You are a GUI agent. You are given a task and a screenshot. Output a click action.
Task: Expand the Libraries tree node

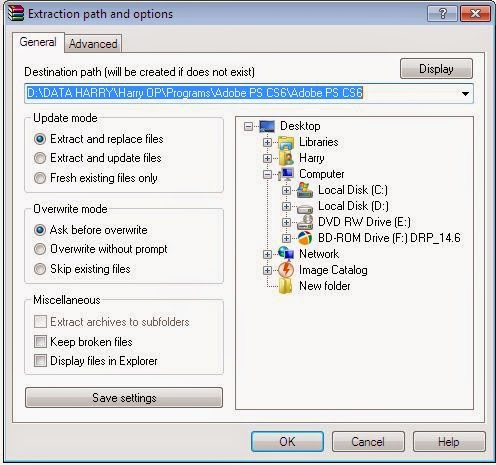click(267, 142)
